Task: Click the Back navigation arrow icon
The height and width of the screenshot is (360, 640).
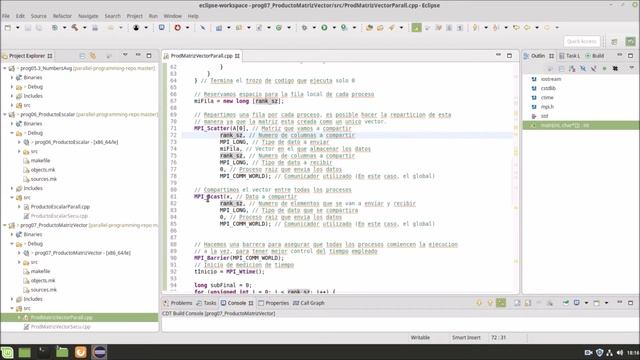Action: tap(527, 28)
